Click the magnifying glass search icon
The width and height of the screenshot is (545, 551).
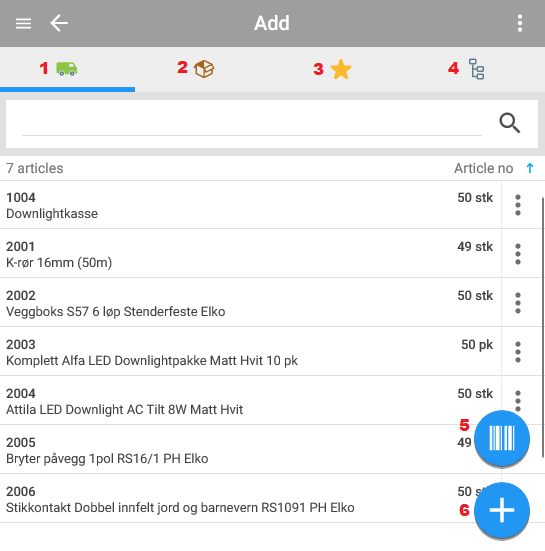510,123
